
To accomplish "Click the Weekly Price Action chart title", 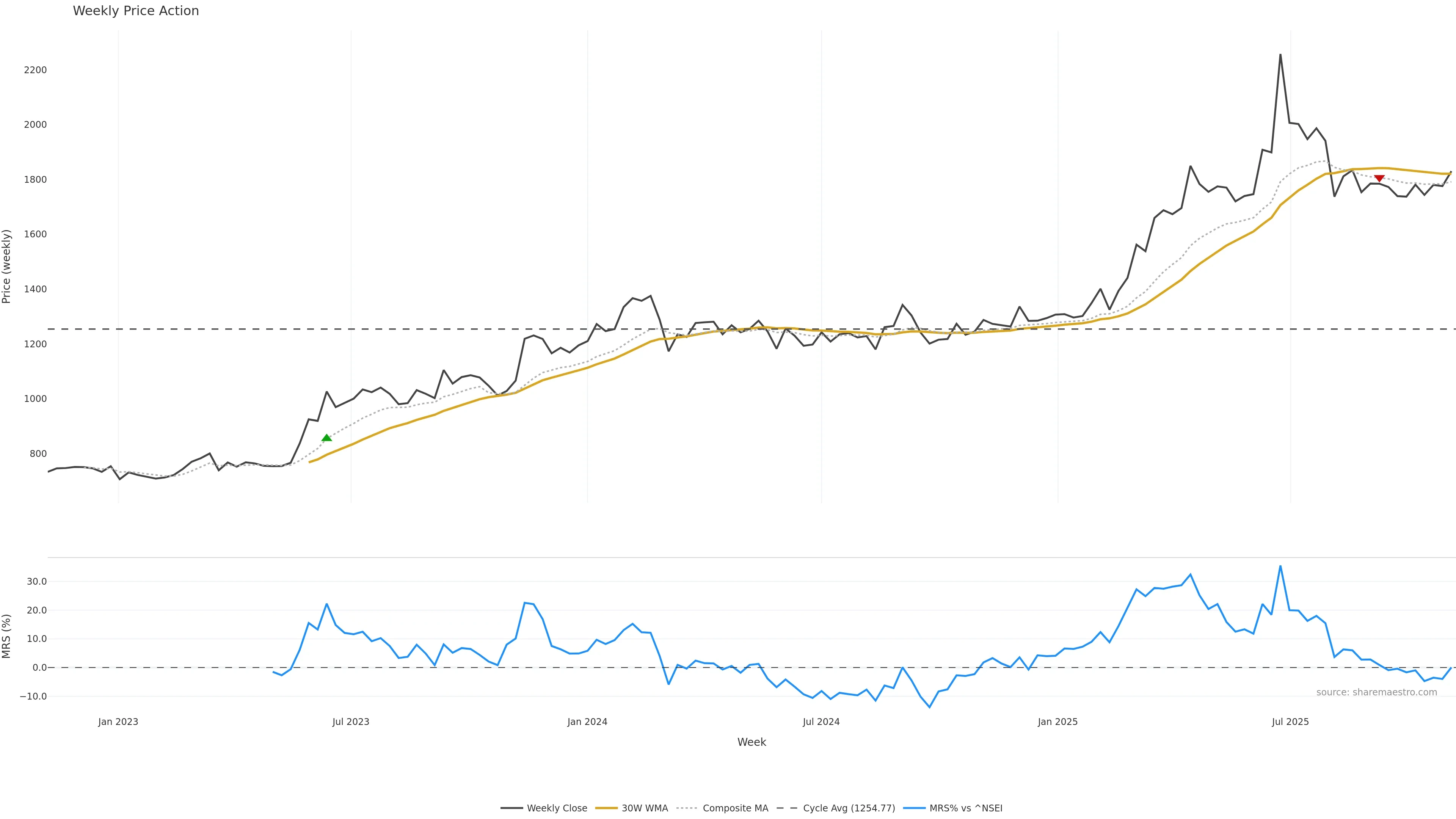I will pos(136,11).
